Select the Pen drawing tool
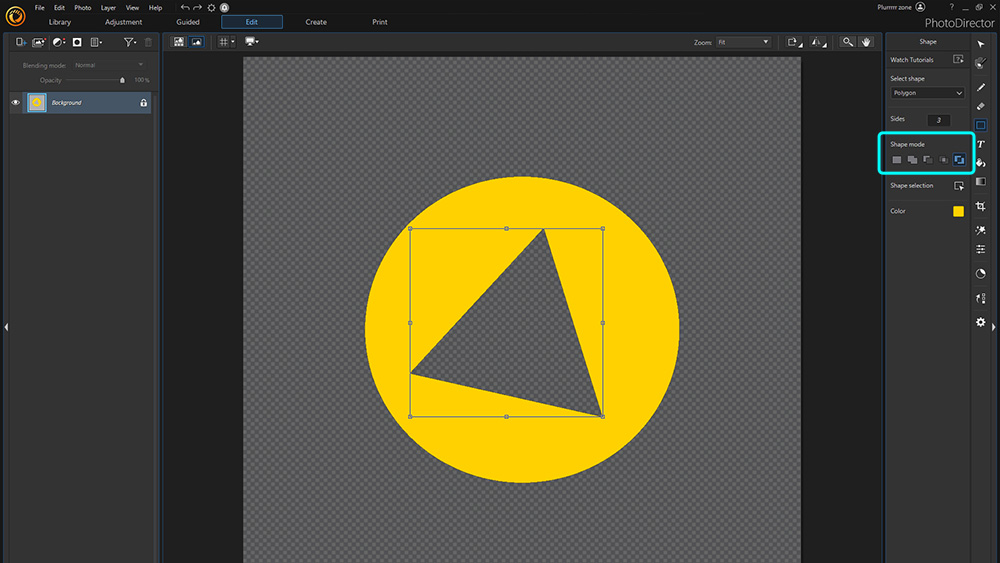Image resolution: width=1000 pixels, height=563 pixels. 981,87
